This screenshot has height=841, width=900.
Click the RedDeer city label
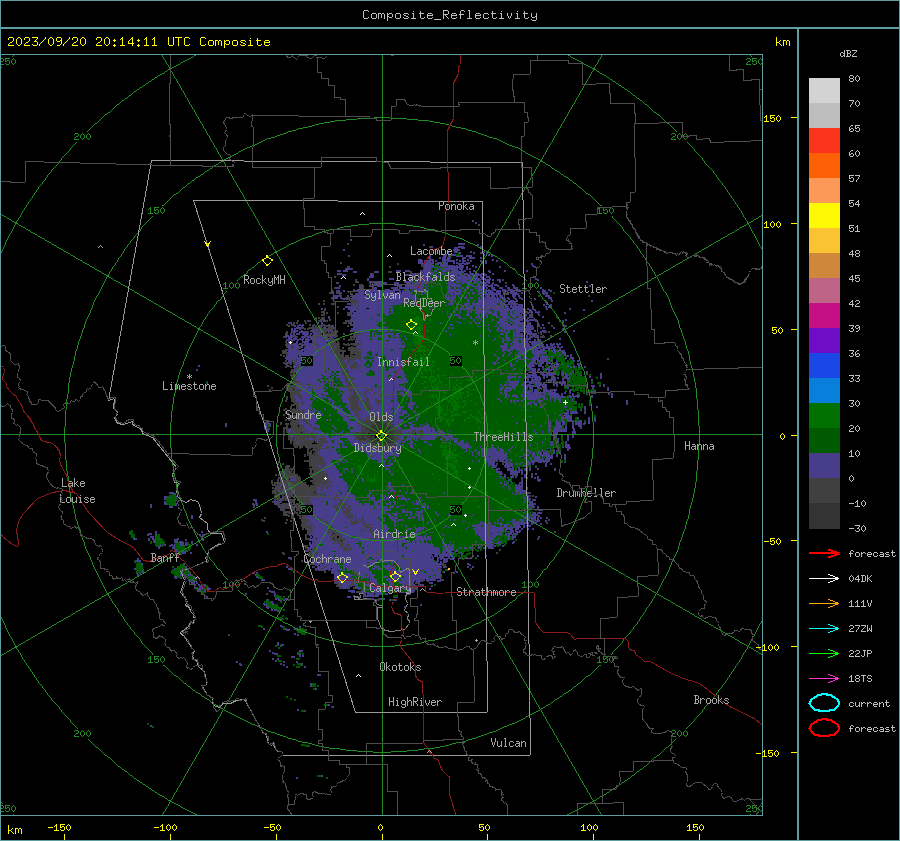[424, 303]
